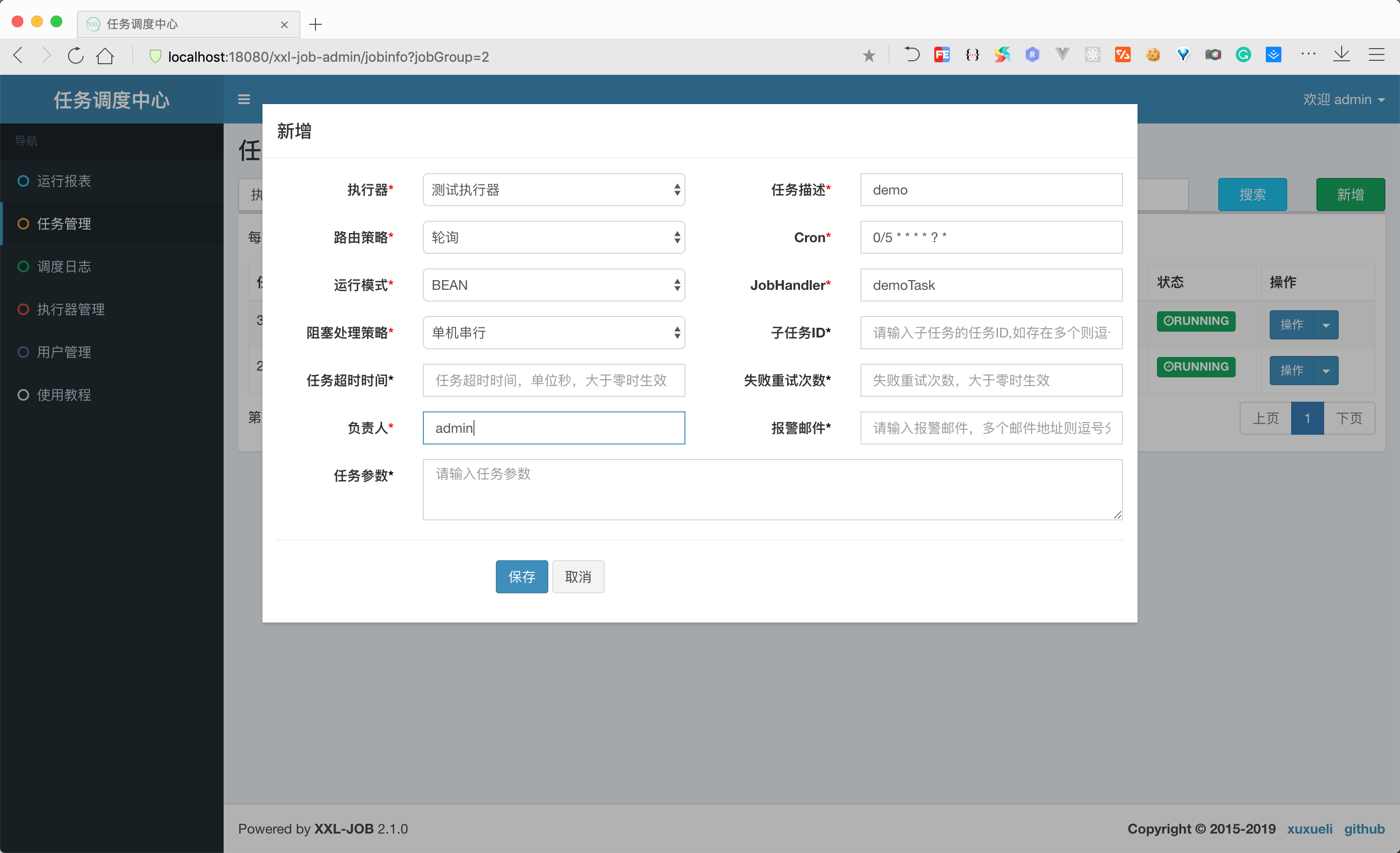Open the cookie extension icon
This screenshot has width=1400, height=853.
[1153, 54]
